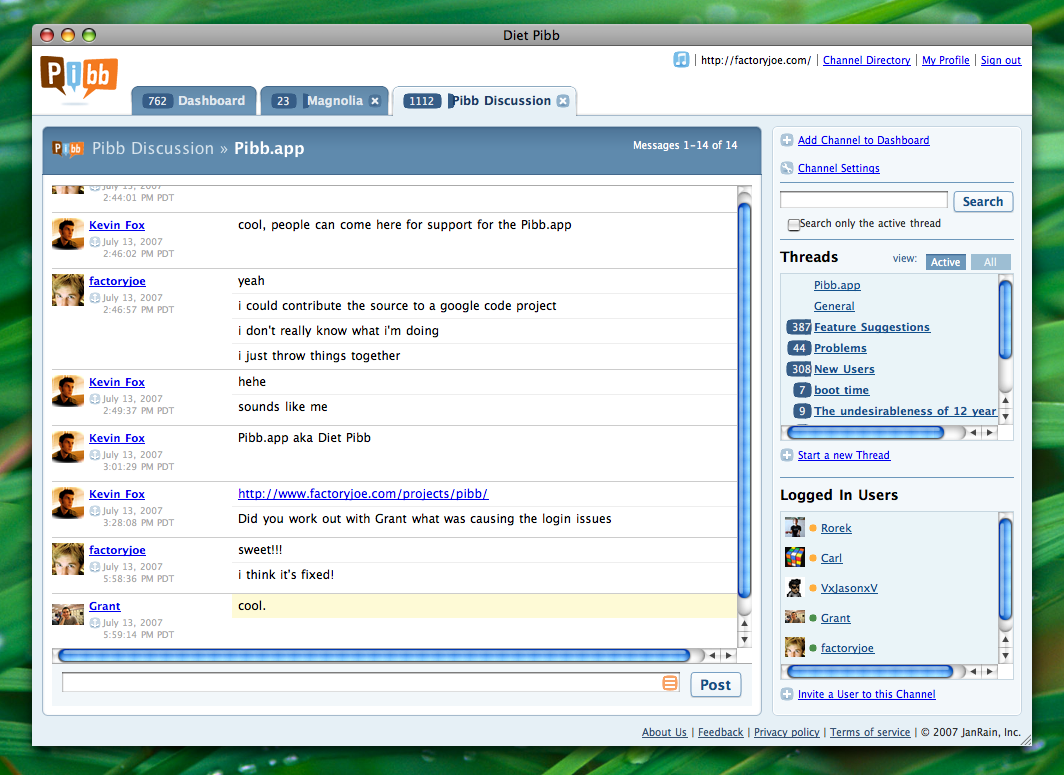Click the plus icon beside Start a new Thread
The width and height of the screenshot is (1064, 775).
786,455
